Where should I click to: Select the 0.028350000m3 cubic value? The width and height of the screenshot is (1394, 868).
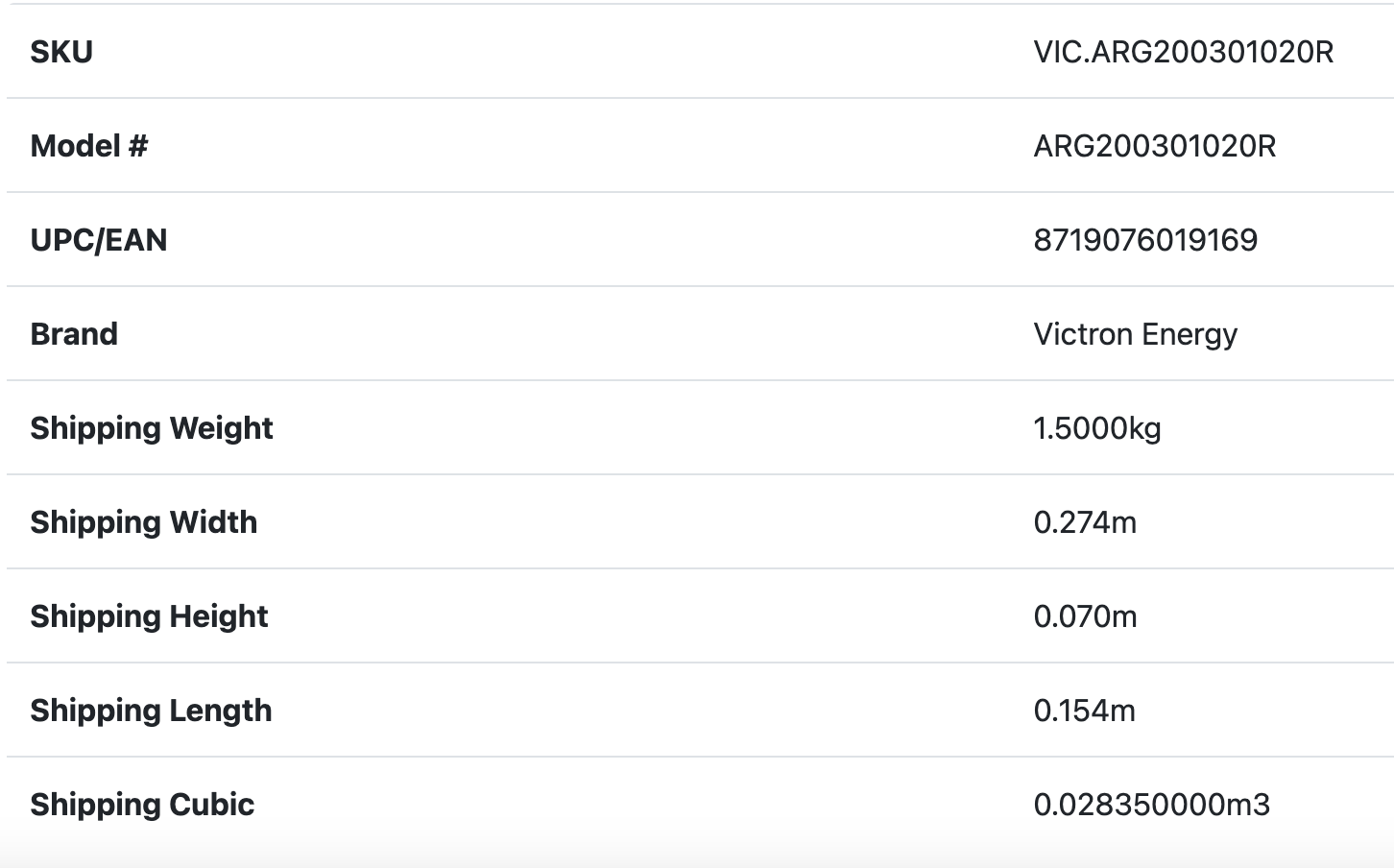[x=1151, y=805]
